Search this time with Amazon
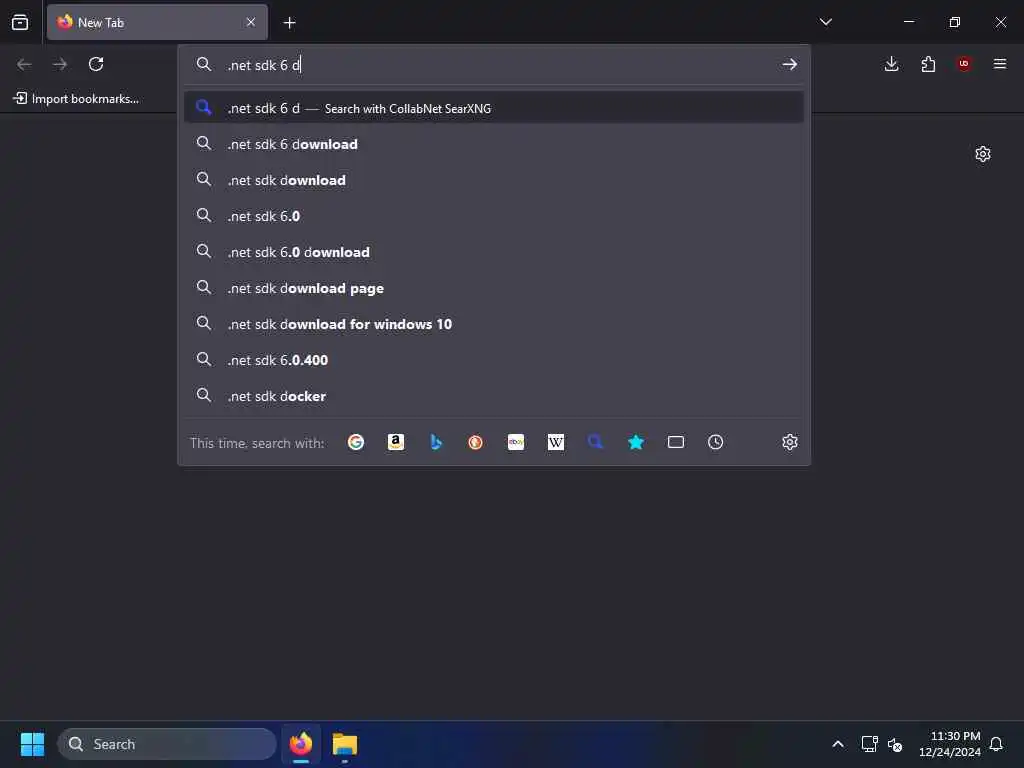The height and width of the screenshot is (768, 1024). click(396, 442)
